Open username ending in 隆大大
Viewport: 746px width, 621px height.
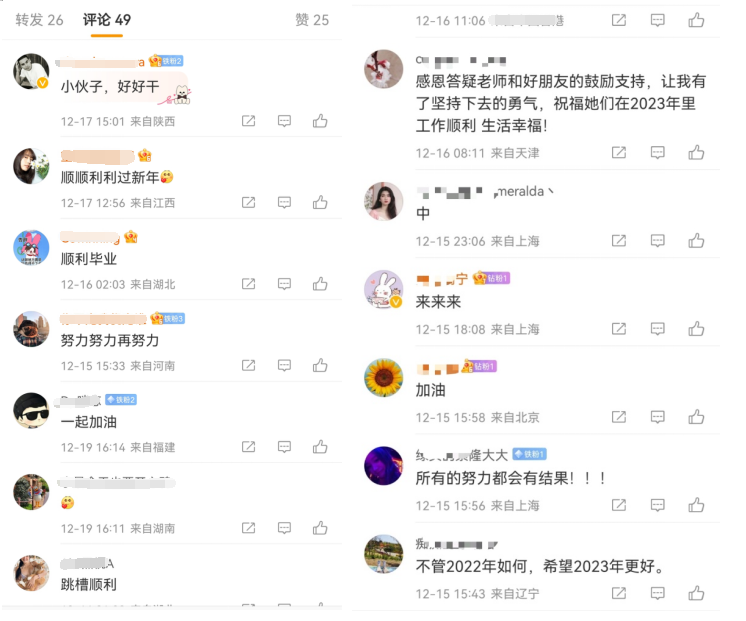coord(461,455)
